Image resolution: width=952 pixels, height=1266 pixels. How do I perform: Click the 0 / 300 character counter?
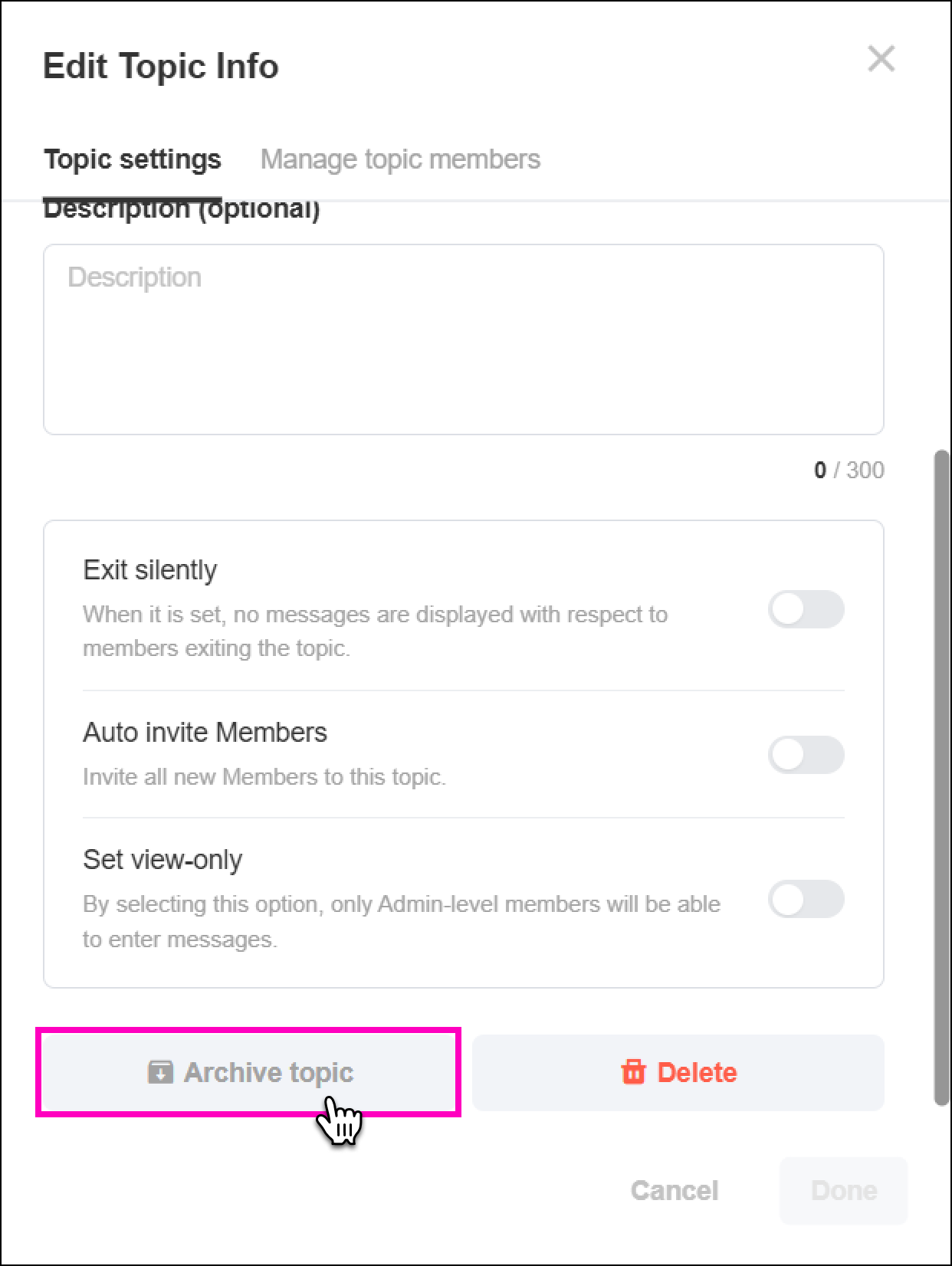click(x=849, y=470)
